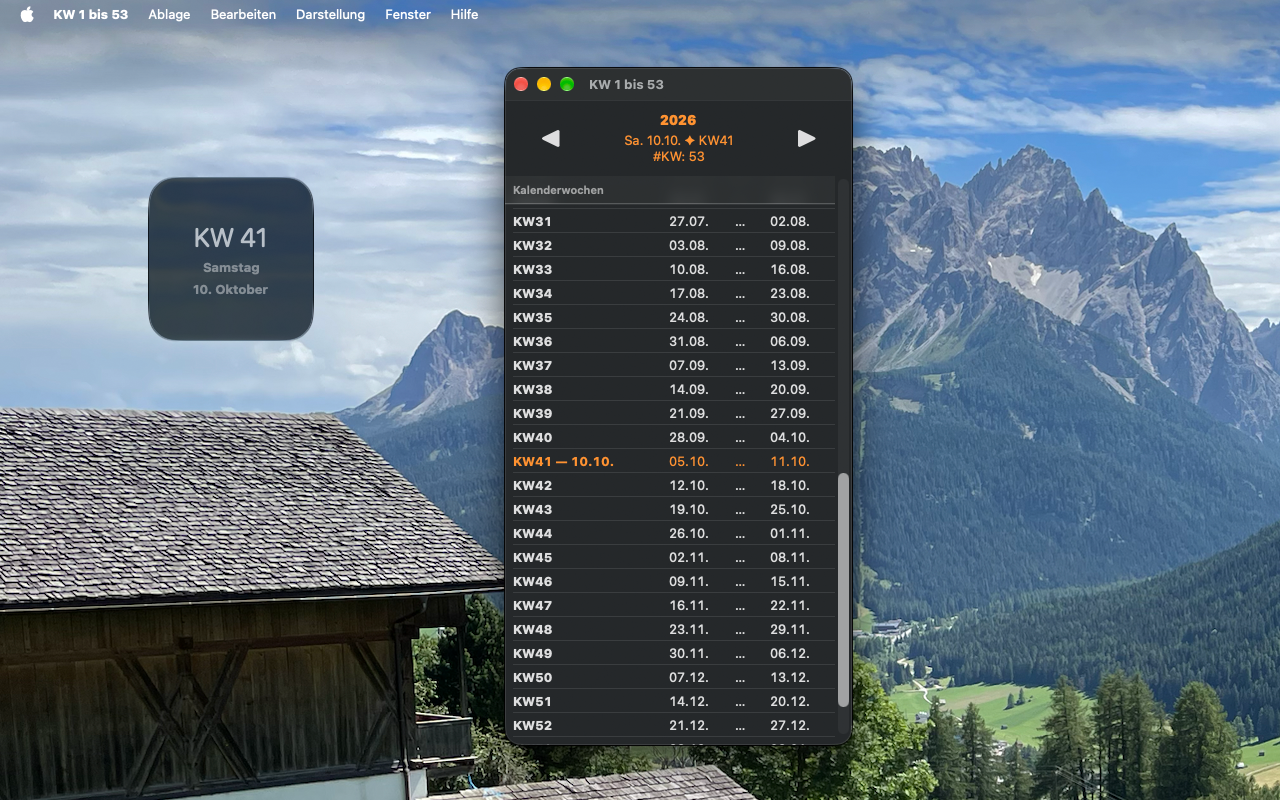Click the Sa. 10.10. KW41 date label
Image resolution: width=1280 pixels, height=800 pixels.
678,140
